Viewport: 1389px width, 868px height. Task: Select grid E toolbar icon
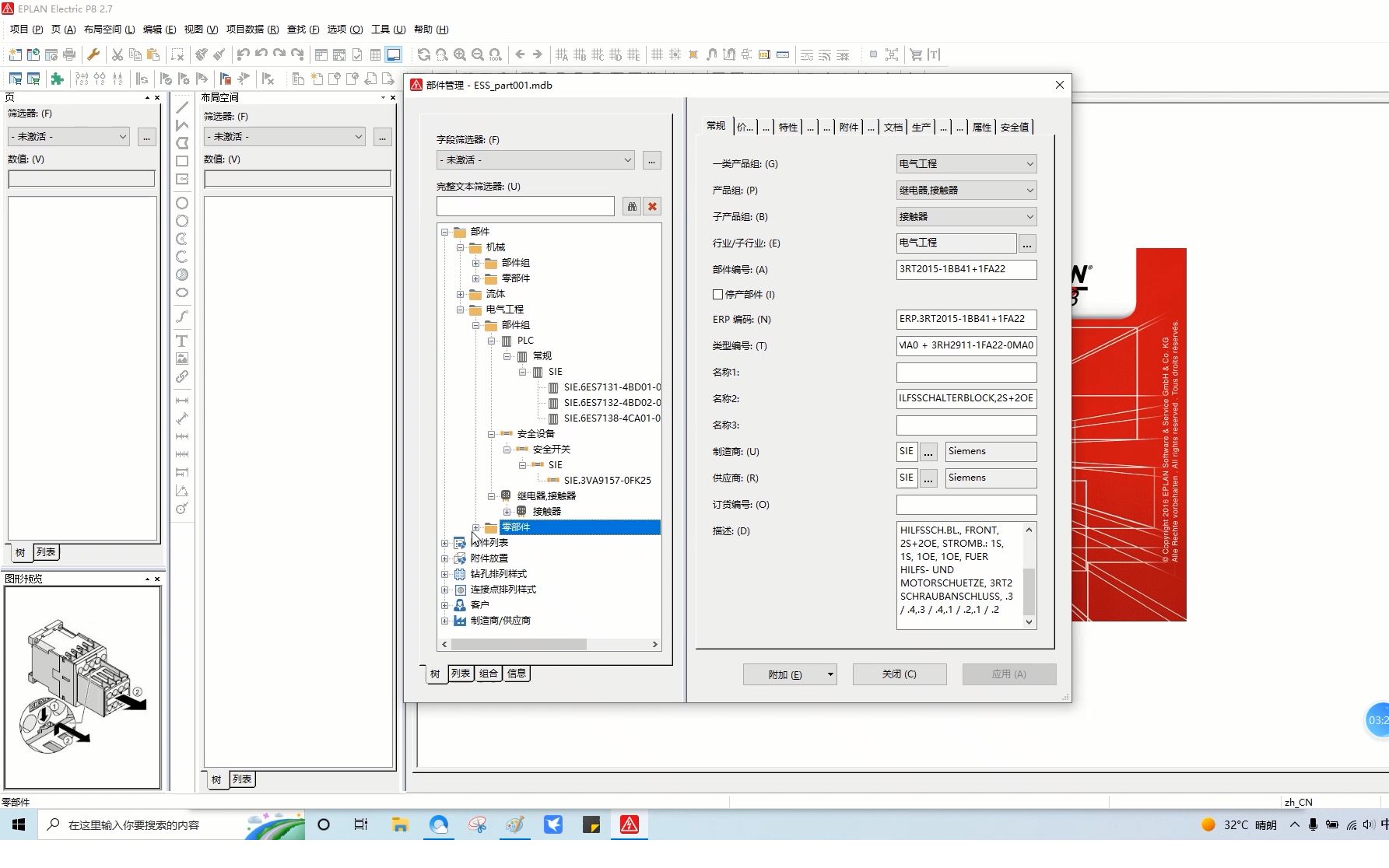tap(633, 54)
